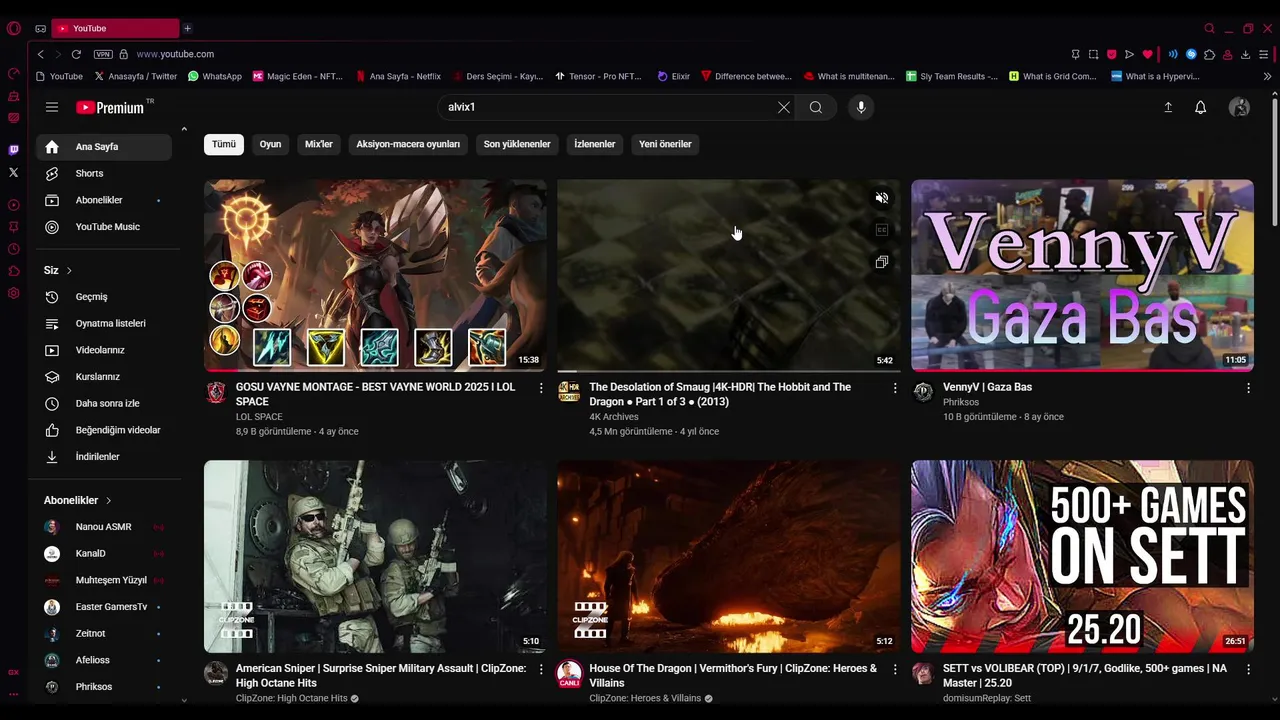The width and height of the screenshot is (1280, 720).
Task: Open the extensions puzzle icon in toolbar
Action: coord(1209,54)
